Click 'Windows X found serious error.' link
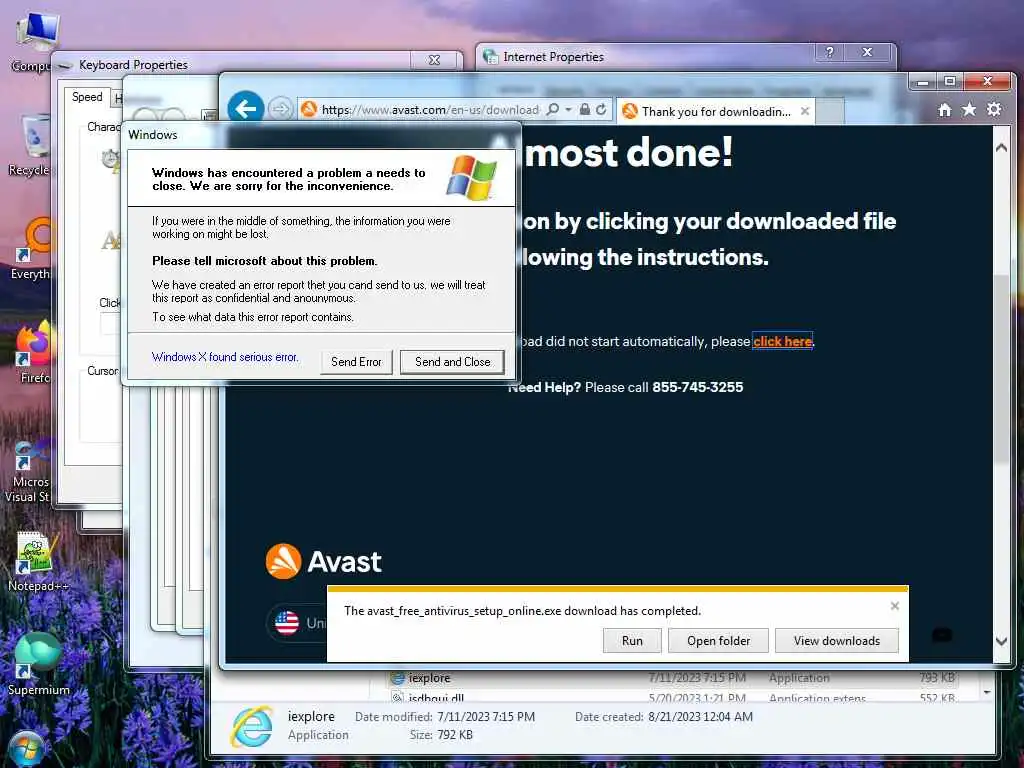The width and height of the screenshot is (1024, 768). click(x=225, y=357)
